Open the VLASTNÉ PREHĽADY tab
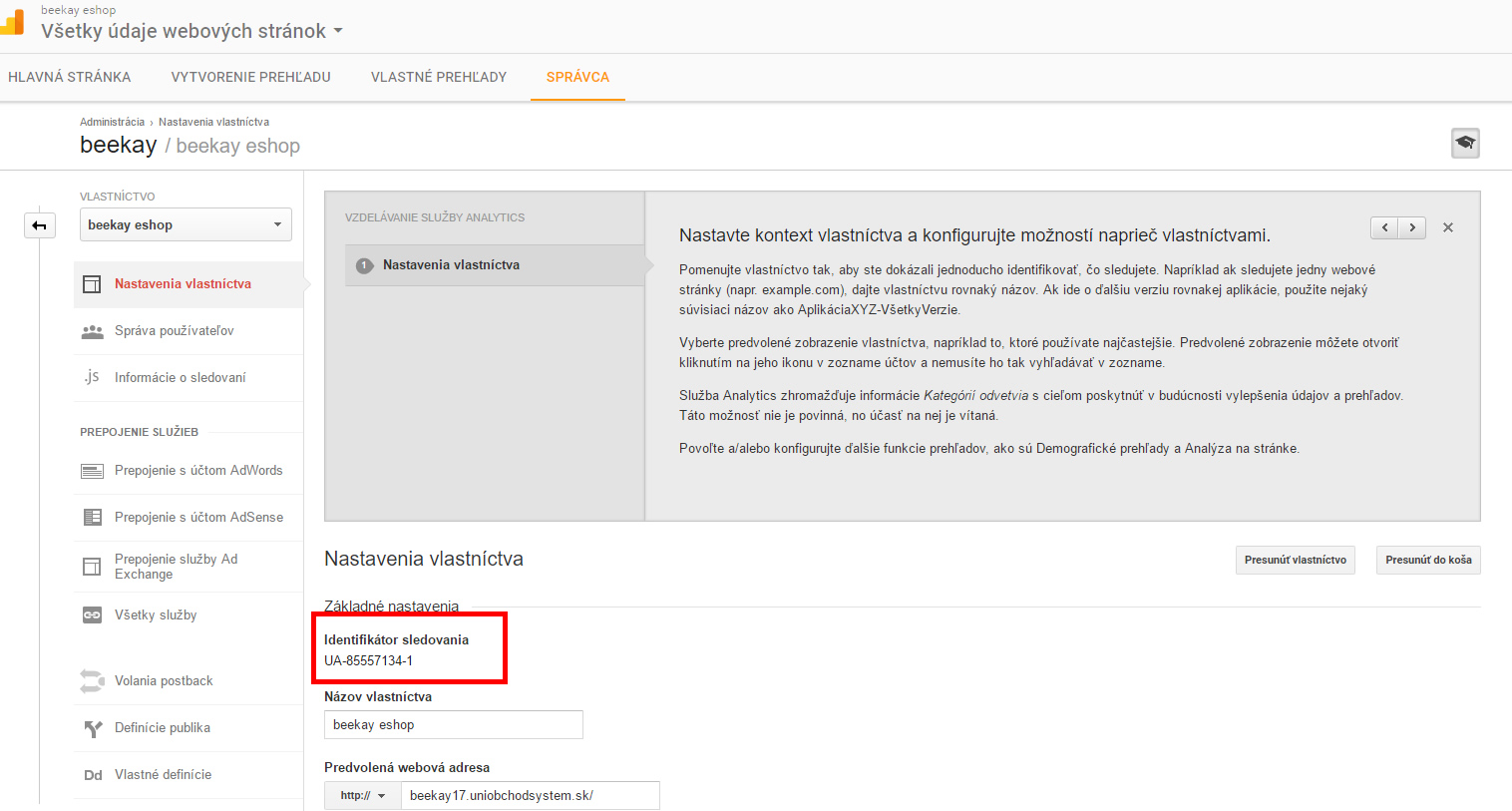The image size is (1512, 811). [439, 77]
